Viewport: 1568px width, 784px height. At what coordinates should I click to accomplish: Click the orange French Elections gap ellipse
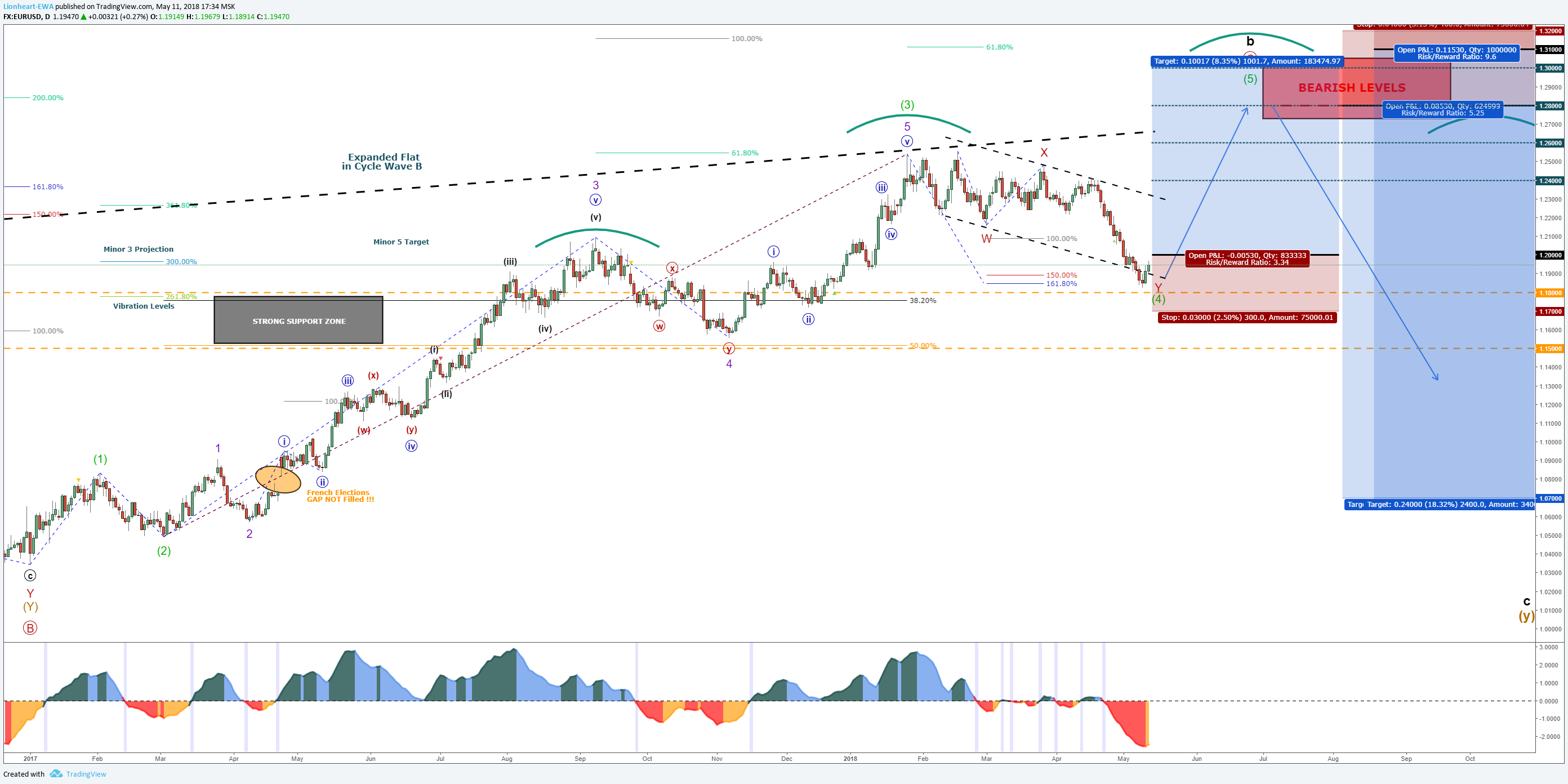click(278, 479)
